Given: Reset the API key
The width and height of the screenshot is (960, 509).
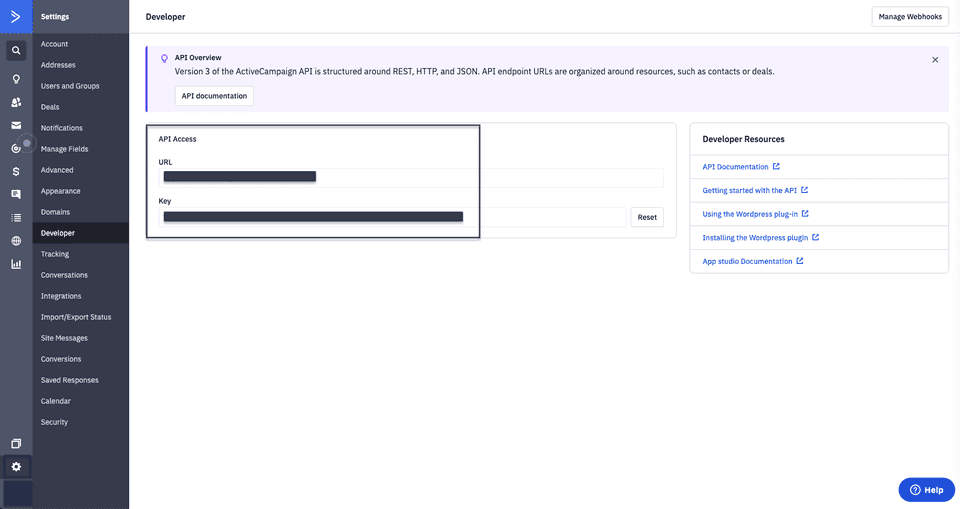Looking at the screenshot, I should coord(647,217).
